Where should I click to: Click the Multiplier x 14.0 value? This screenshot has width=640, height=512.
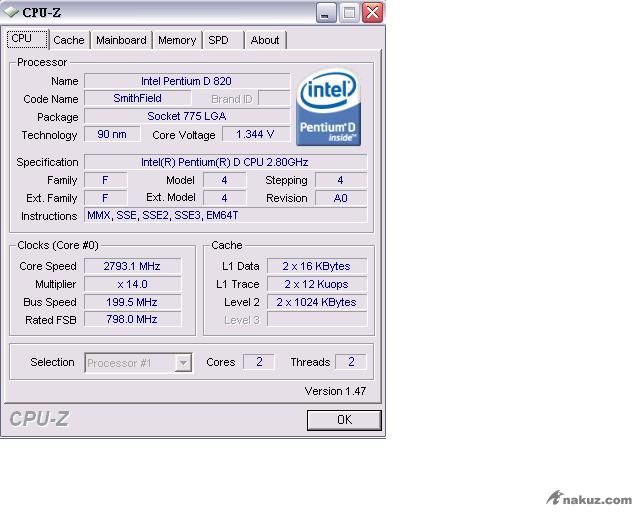click(x=132, y=284)
